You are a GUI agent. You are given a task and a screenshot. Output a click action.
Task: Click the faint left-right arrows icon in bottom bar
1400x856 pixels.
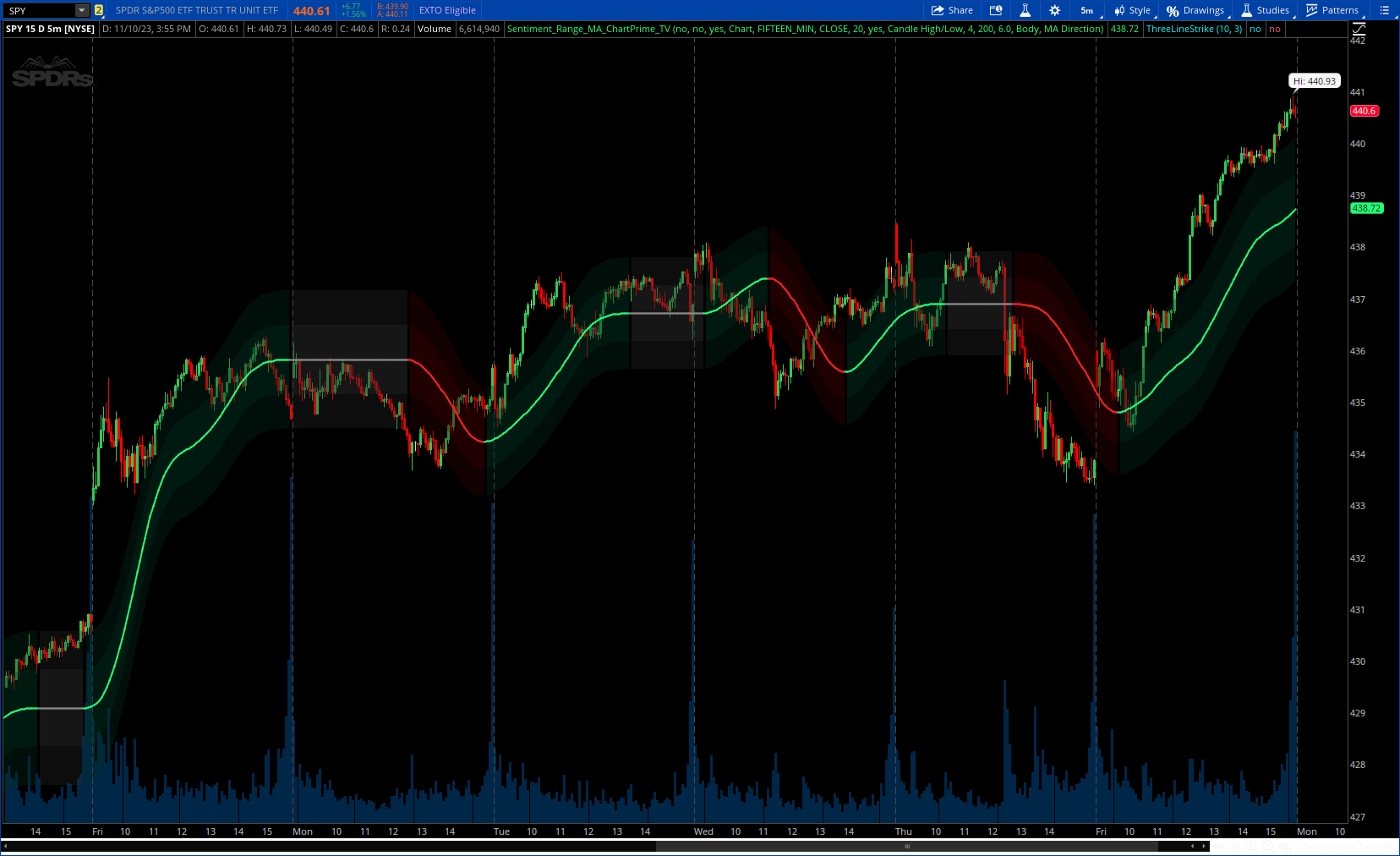pos(1218,847)
